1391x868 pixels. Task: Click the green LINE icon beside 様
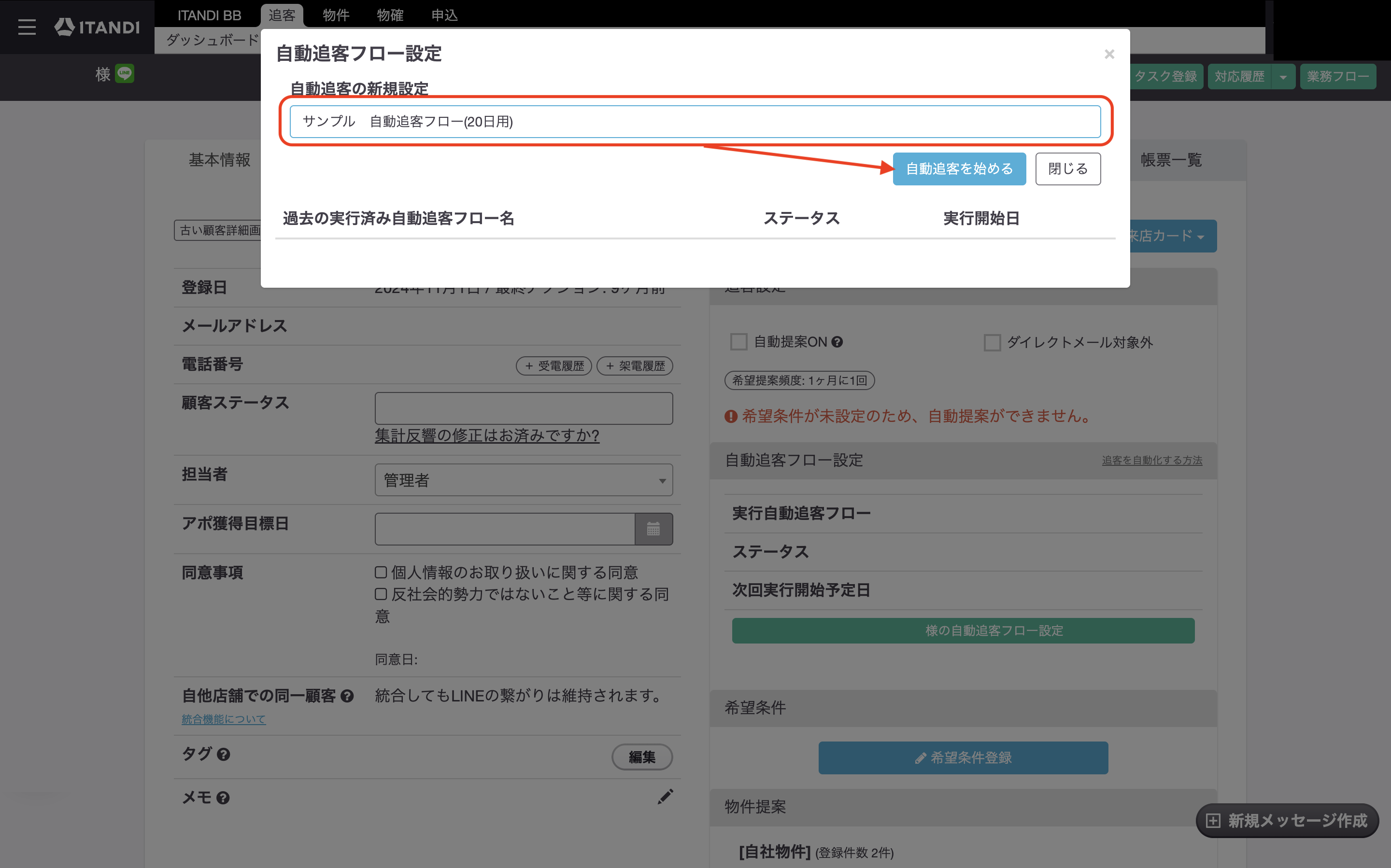tap(125, 73)
